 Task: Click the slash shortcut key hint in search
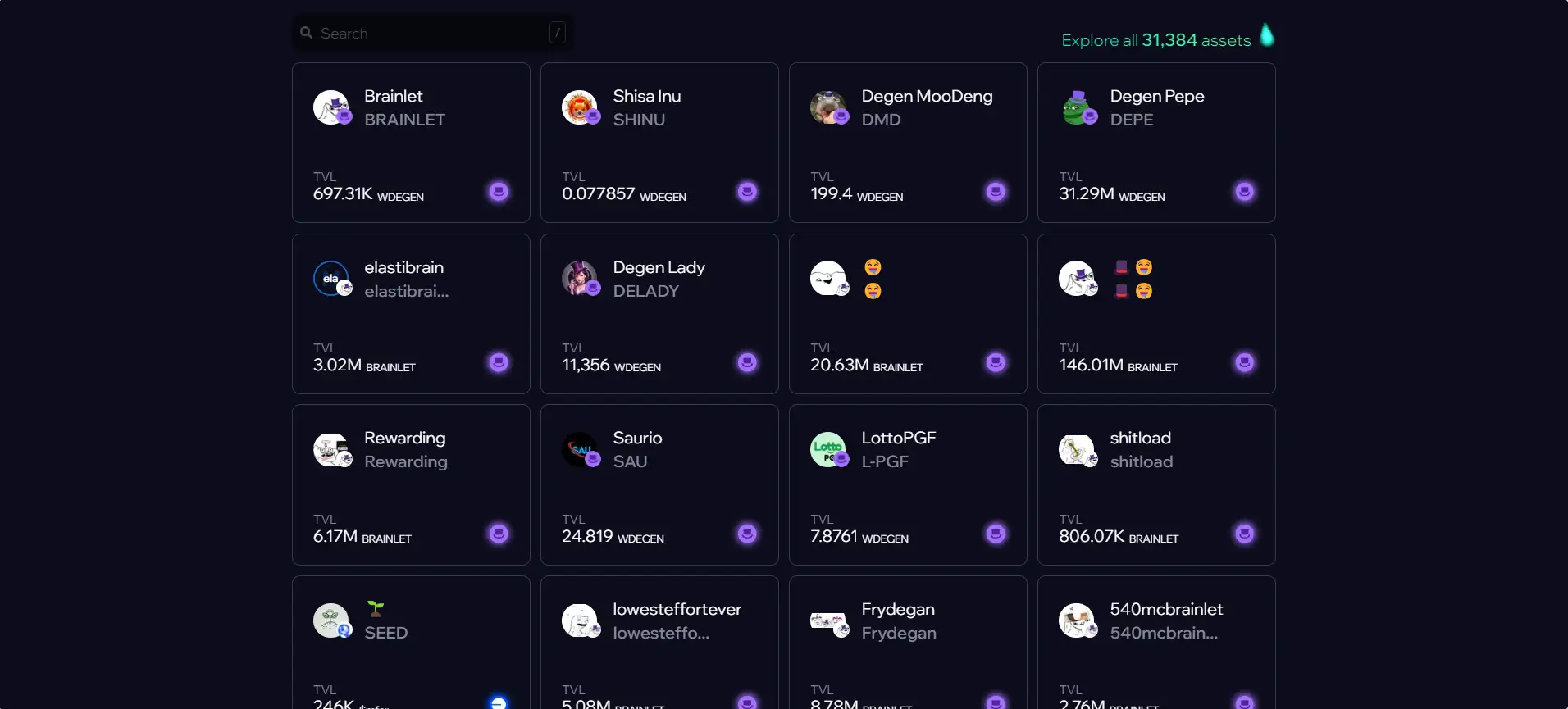[558, 33]
